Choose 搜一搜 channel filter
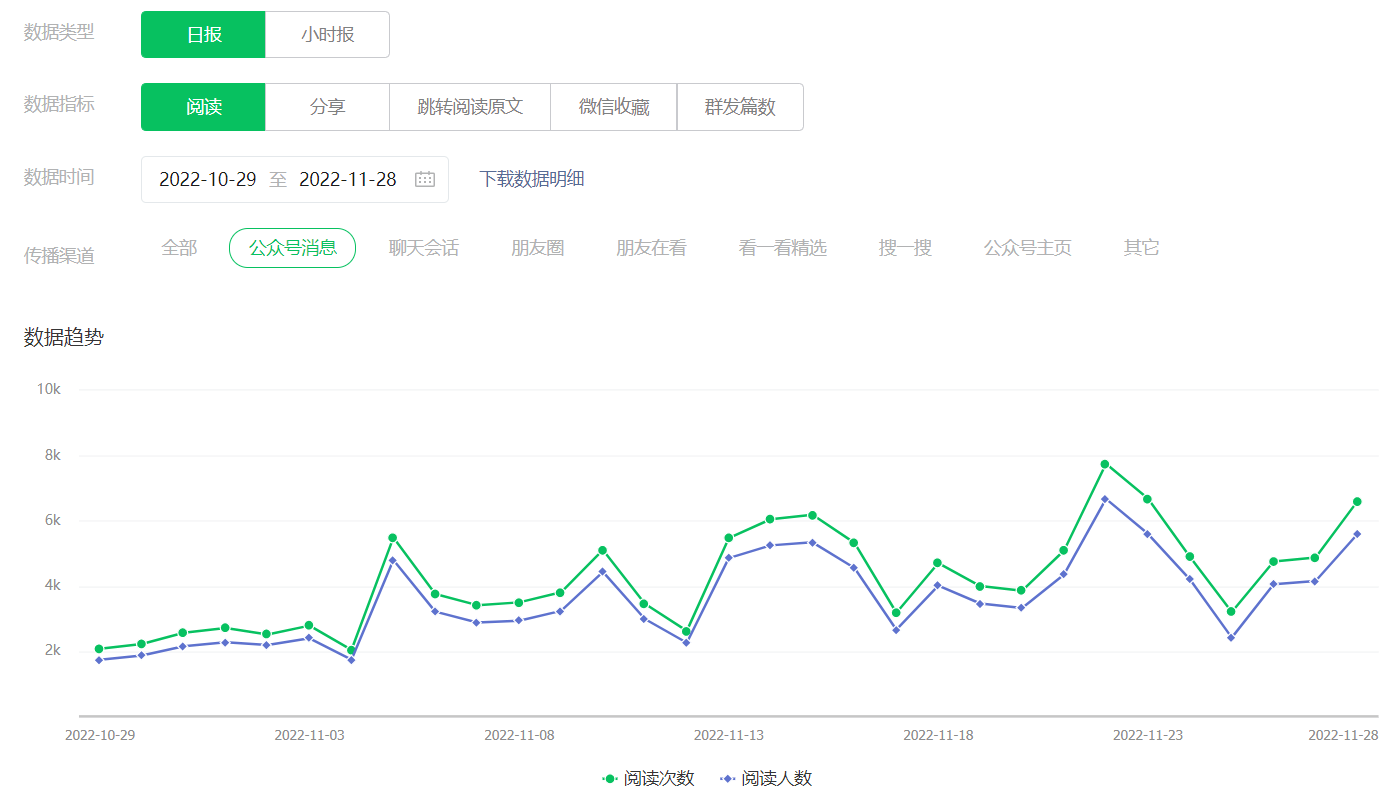 tap(906, 248)
